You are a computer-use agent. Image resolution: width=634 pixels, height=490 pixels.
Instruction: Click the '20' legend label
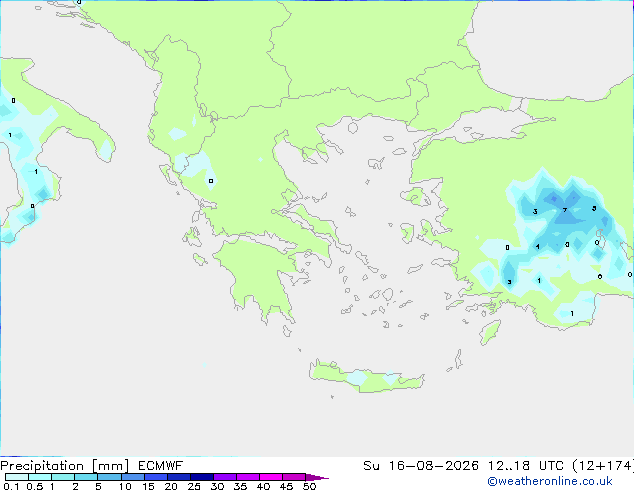(x=171, y=486)
